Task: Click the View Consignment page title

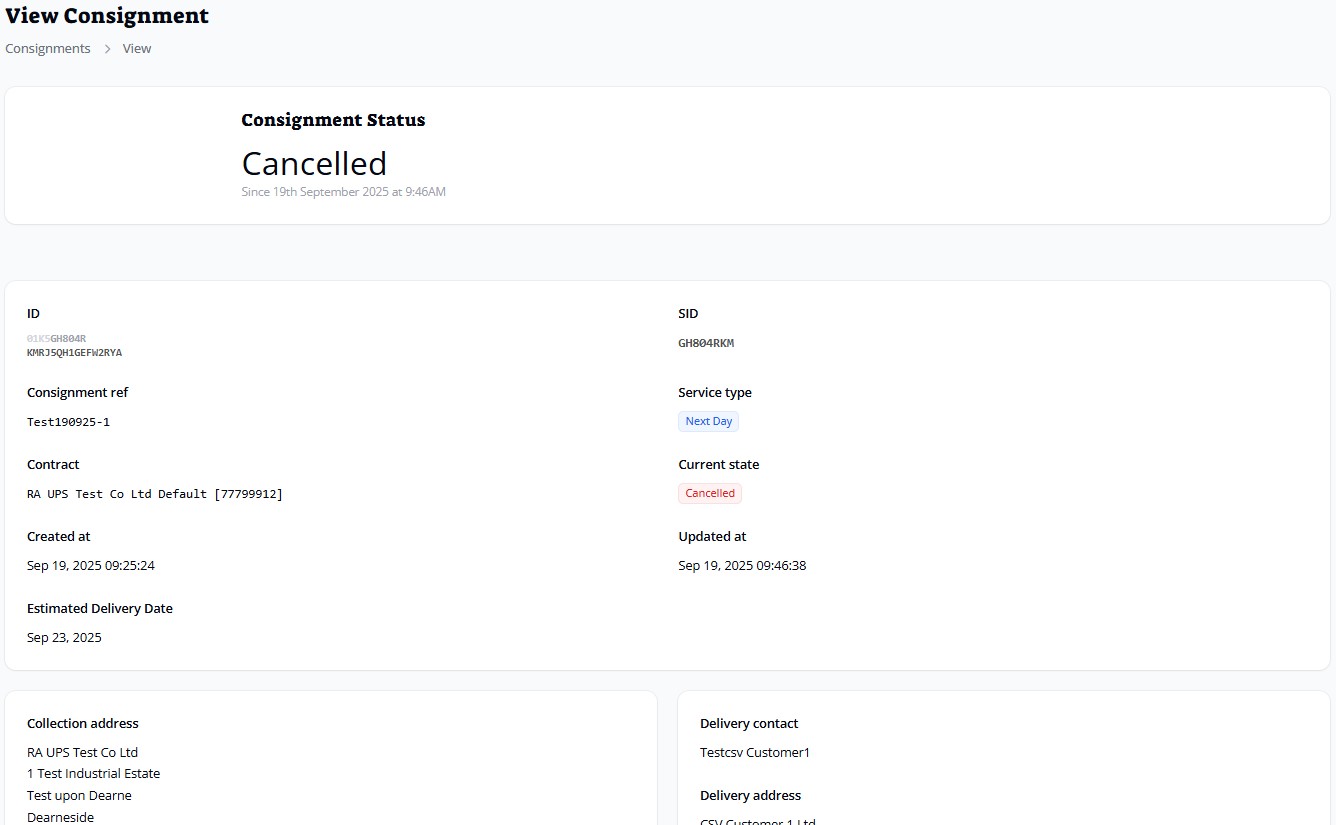Action: (x=107, y=16)
